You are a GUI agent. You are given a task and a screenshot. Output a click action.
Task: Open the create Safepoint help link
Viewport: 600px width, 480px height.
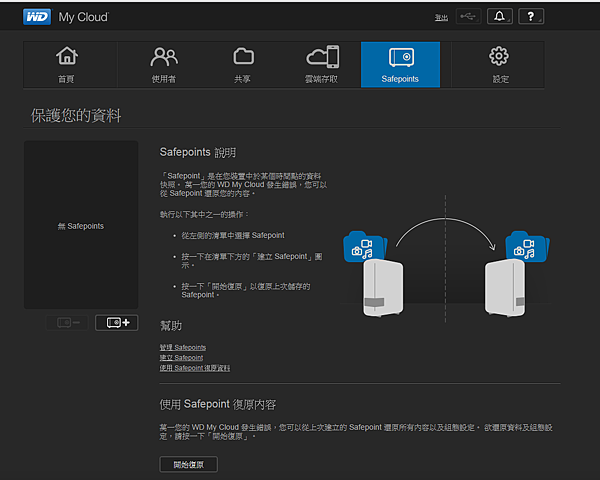point(181,358)
